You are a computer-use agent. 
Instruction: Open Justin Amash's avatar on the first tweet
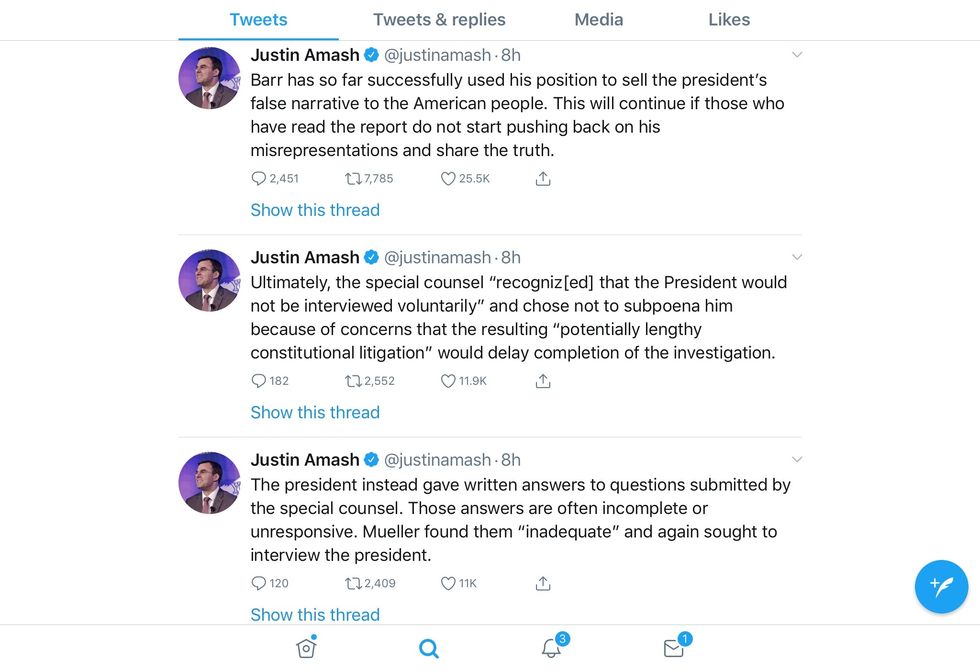[209, 78]
